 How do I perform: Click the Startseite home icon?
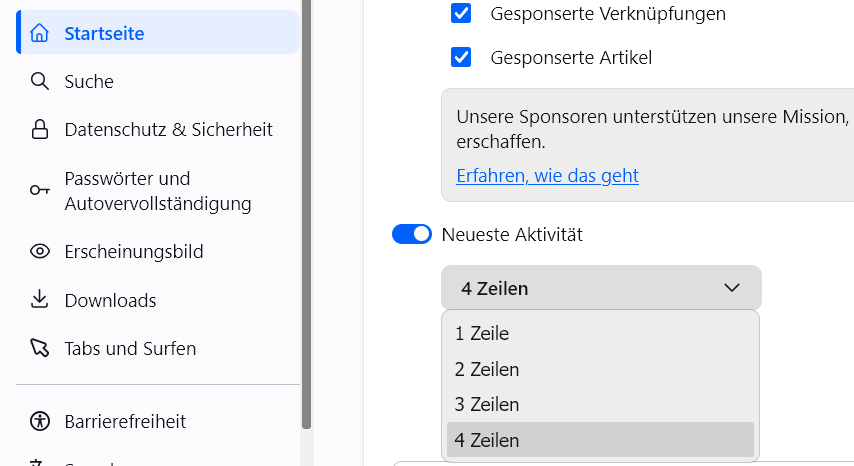point(39,33)
